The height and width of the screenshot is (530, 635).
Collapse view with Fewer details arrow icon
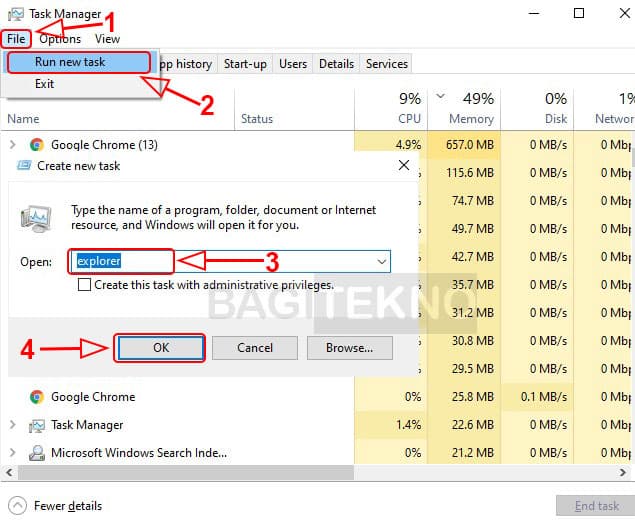click(17, 505)
